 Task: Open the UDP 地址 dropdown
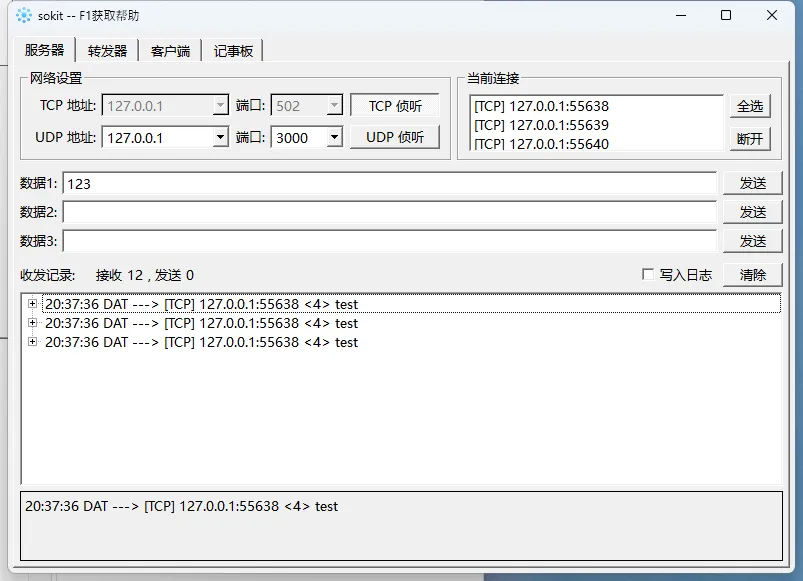[x=220, y=138]
